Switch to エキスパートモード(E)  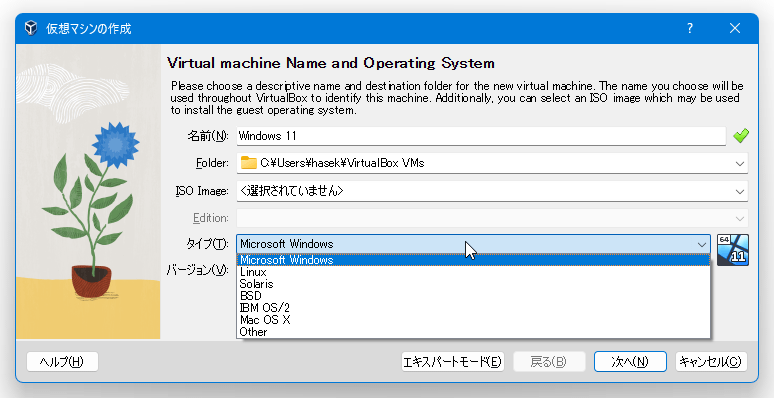(452, 362)
